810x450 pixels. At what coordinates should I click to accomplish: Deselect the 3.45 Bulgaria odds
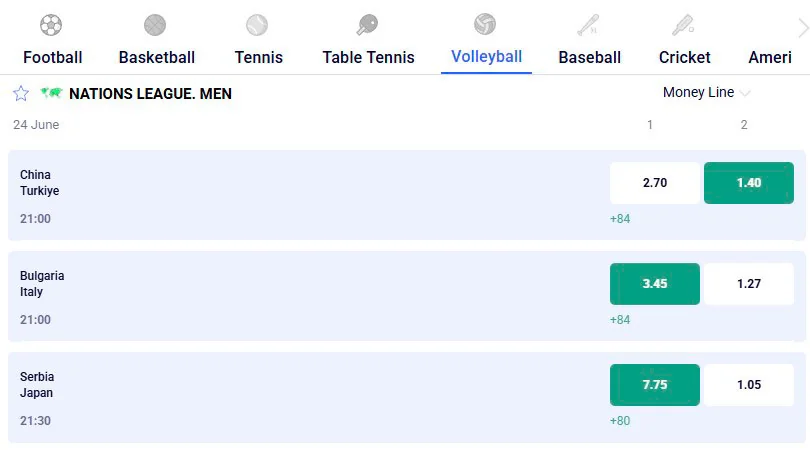point(655,284)
